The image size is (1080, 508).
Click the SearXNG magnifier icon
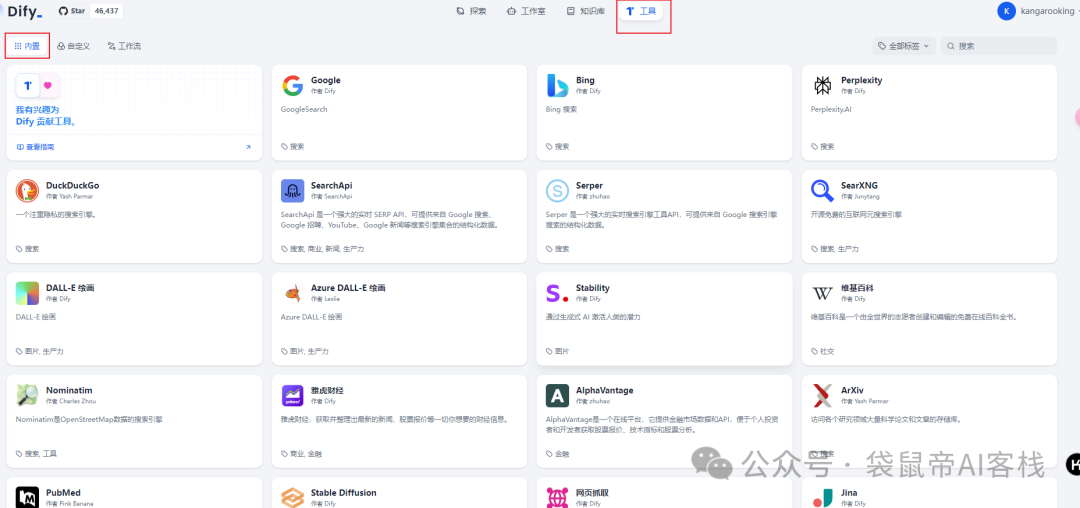click(823, 190)
